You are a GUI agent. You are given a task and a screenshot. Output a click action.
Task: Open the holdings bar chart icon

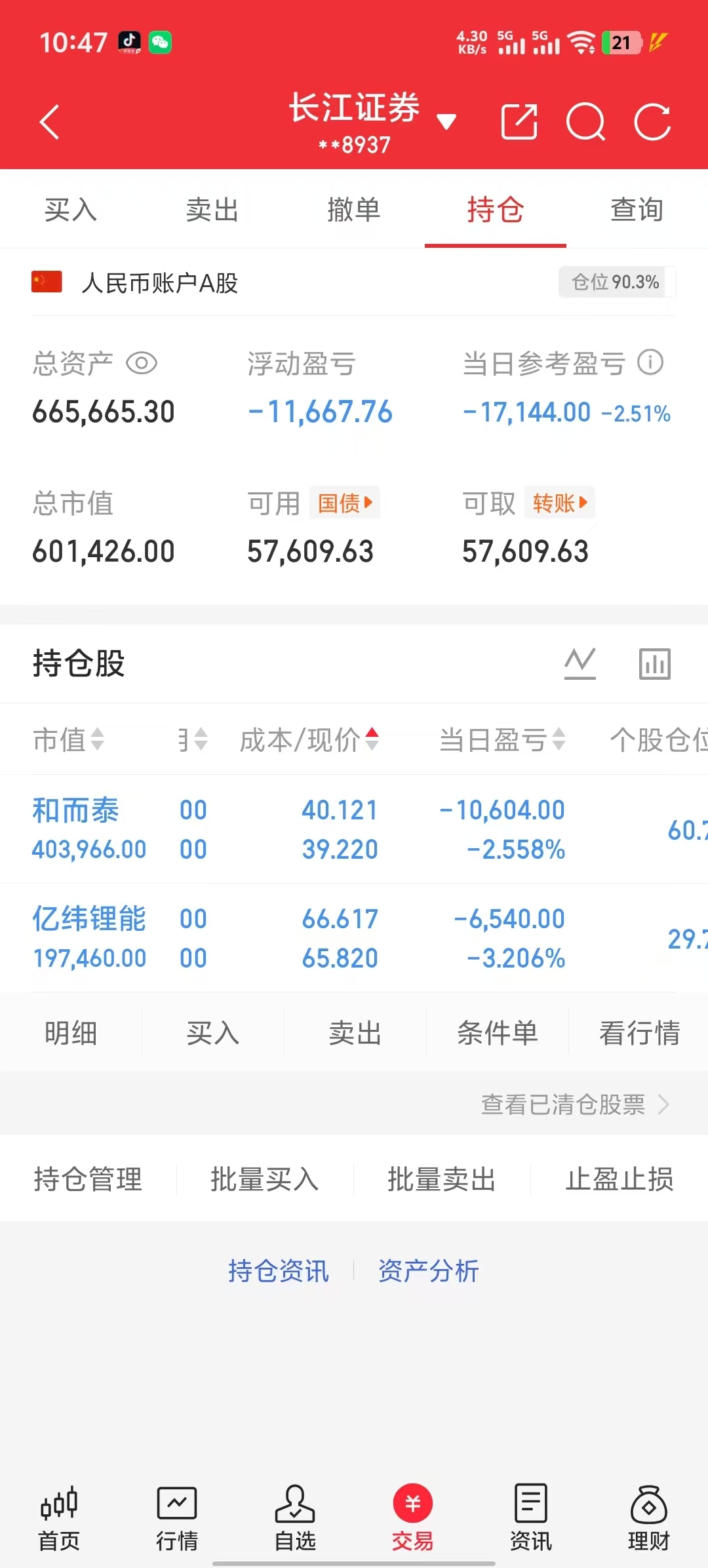pos(655,663)
